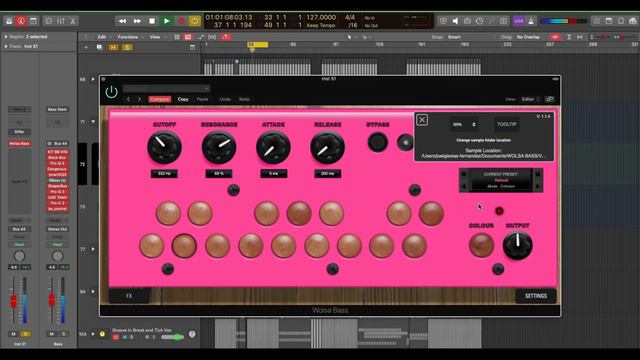
Task: Toggle the solo speaker icon in the control bar
Action: (455, 21)
